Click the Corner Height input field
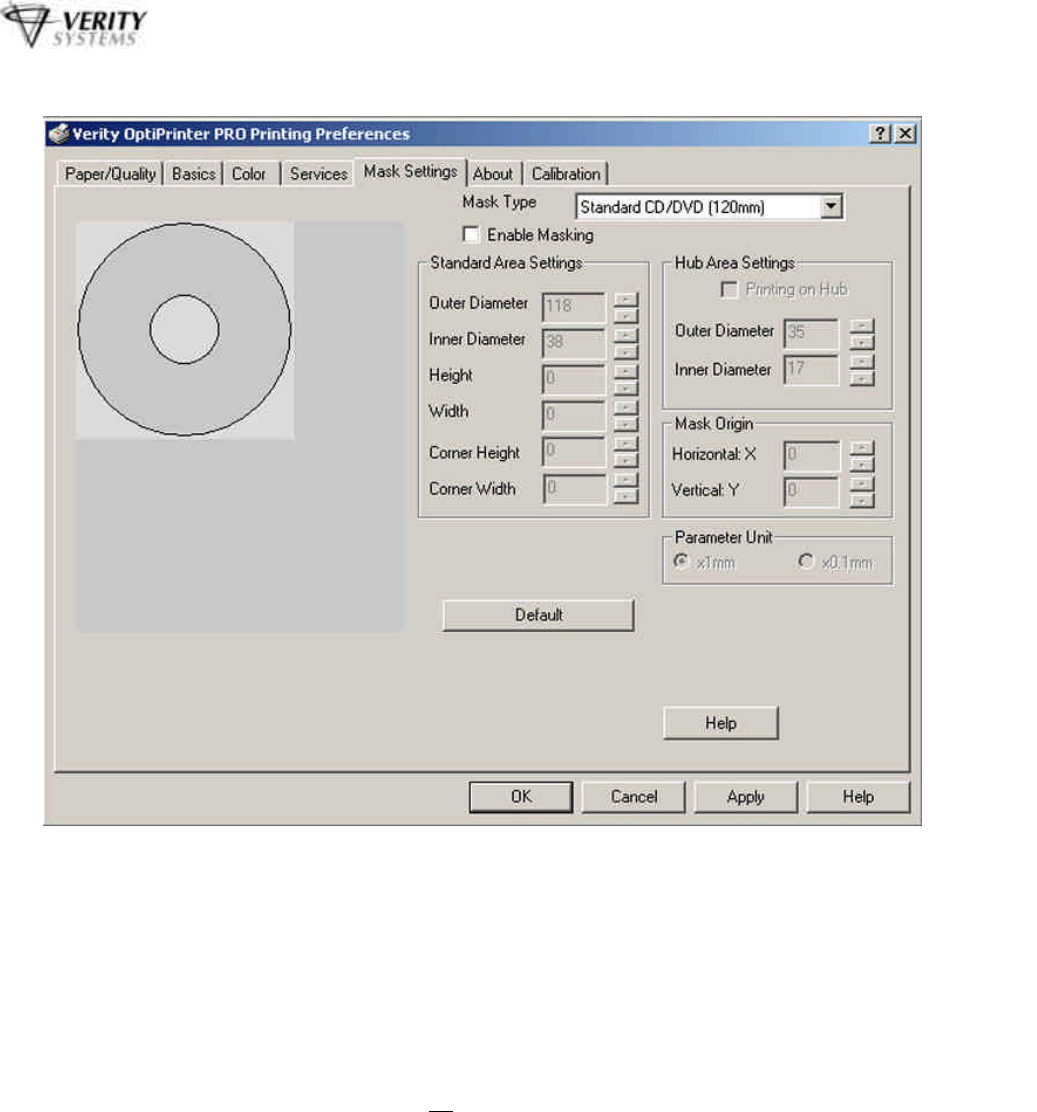The image size is (1037, 1112). tap(574, 452)
